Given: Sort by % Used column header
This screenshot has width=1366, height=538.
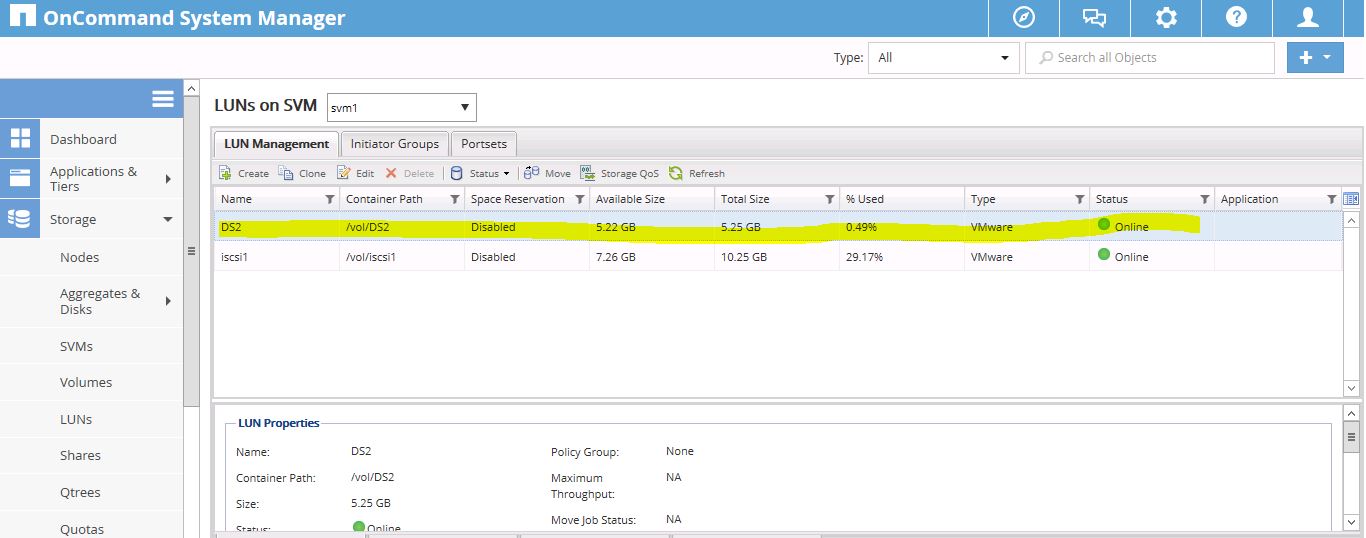Looking at the screenshot, I should tap(865, 199).
